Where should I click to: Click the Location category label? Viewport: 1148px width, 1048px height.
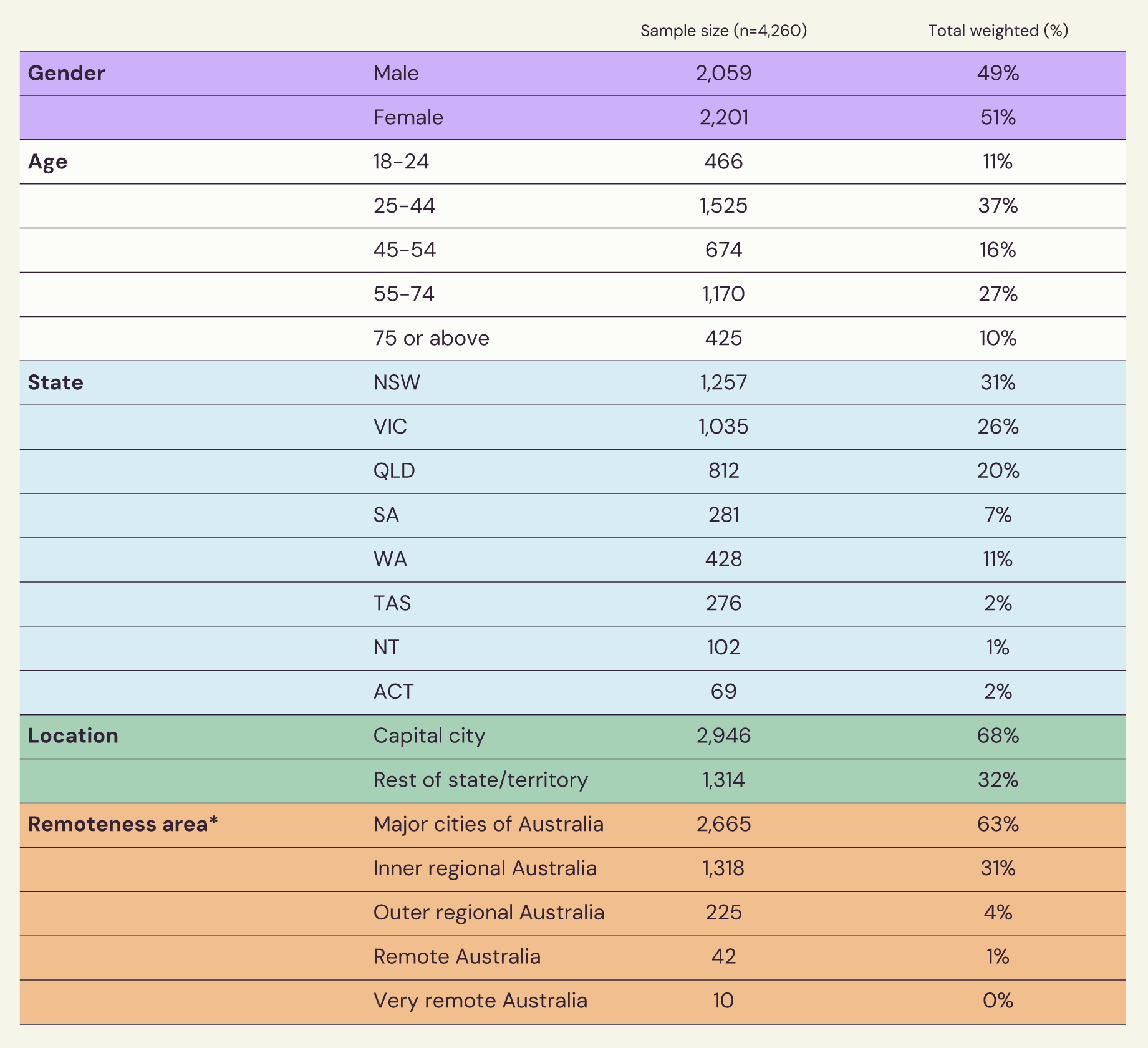tap(73, 736)
